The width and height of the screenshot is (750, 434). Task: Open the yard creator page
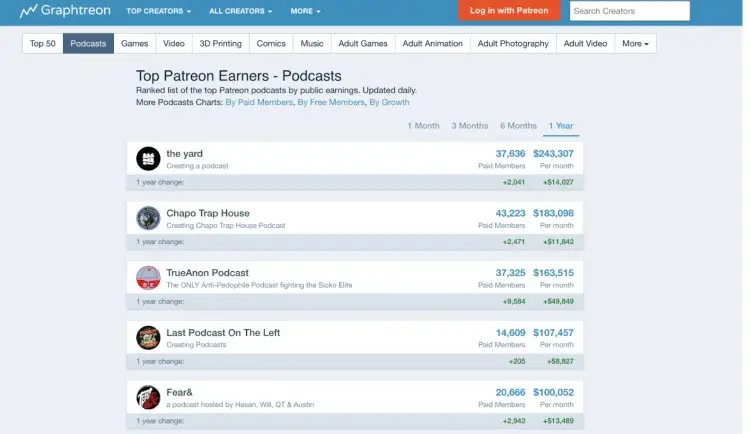click(185, 154)
